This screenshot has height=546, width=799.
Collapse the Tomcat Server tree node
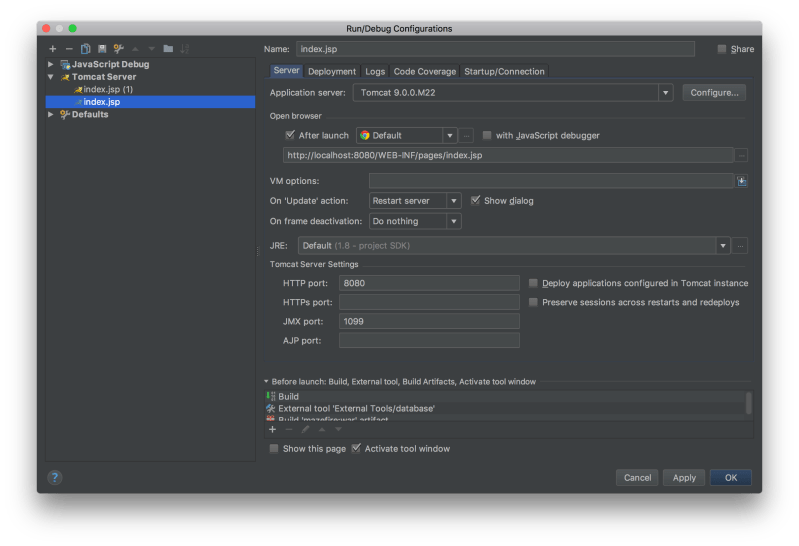click(50, 77)
